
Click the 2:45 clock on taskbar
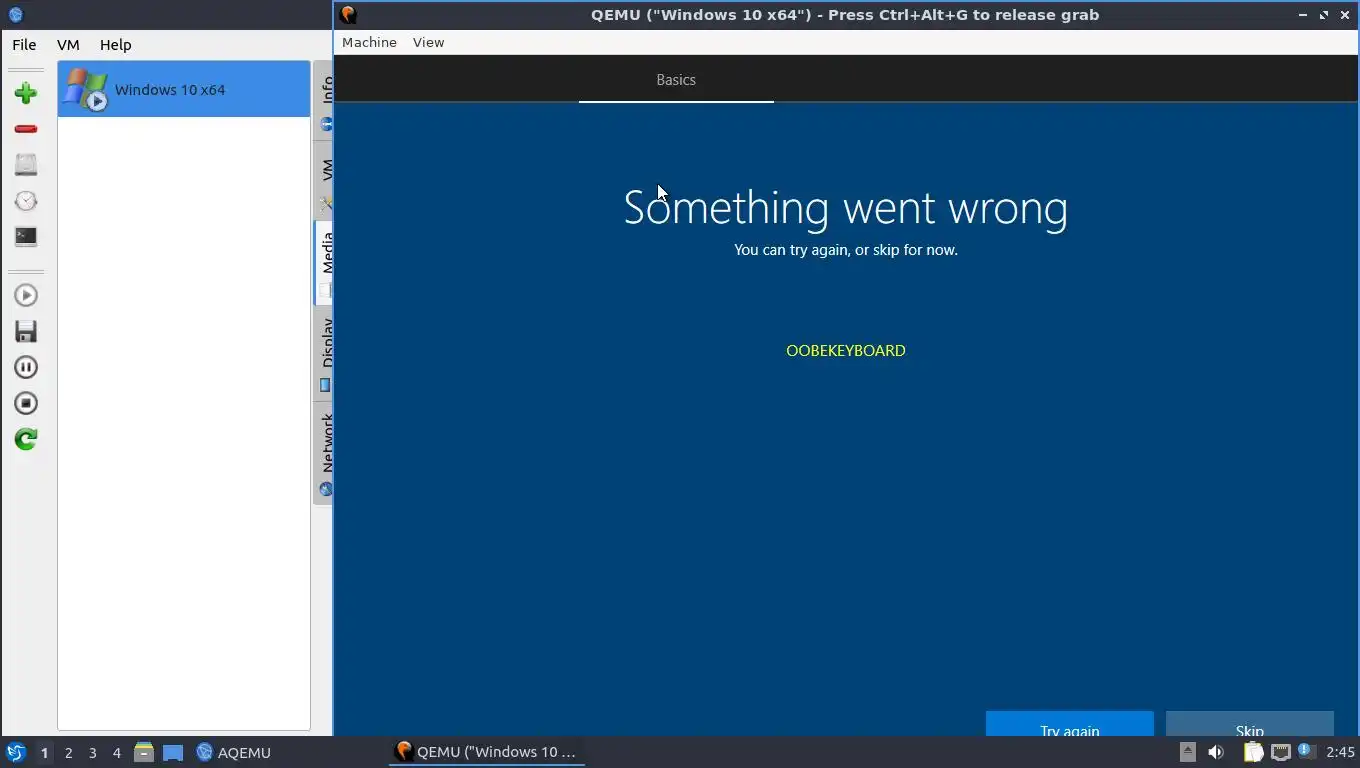pyautogui.click(x=1340, y=752)
